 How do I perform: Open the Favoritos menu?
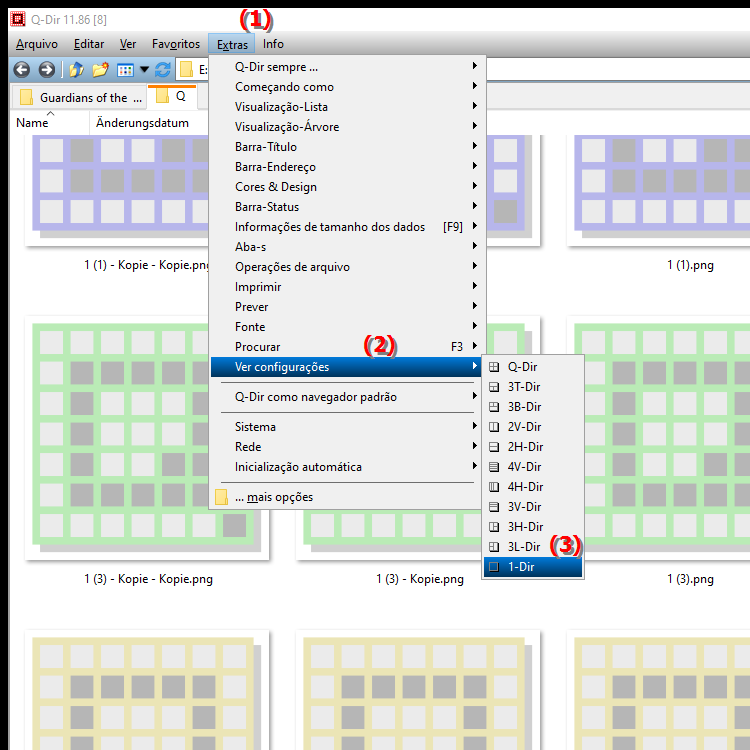[176, 44]
